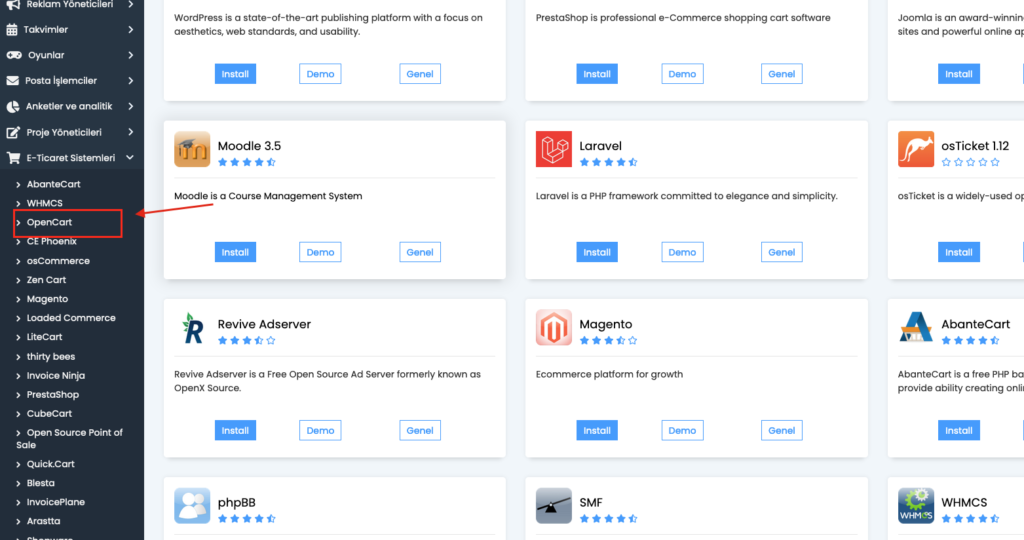Click the SMF app icon
Image resolution: width=1024 pixels, height=540 pixels.
554,505
